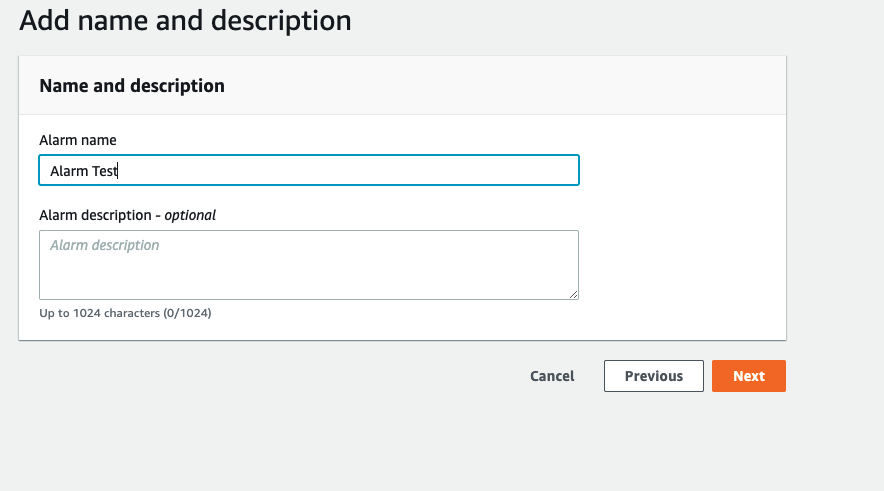
Task: Grab the description textarea resize handle
Action: 574,294
